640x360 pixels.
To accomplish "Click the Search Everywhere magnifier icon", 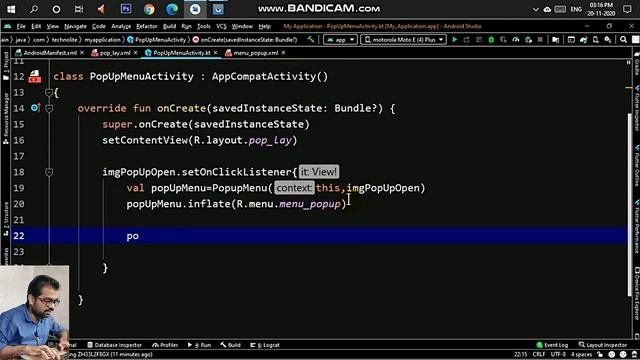I will pos(623,40).
